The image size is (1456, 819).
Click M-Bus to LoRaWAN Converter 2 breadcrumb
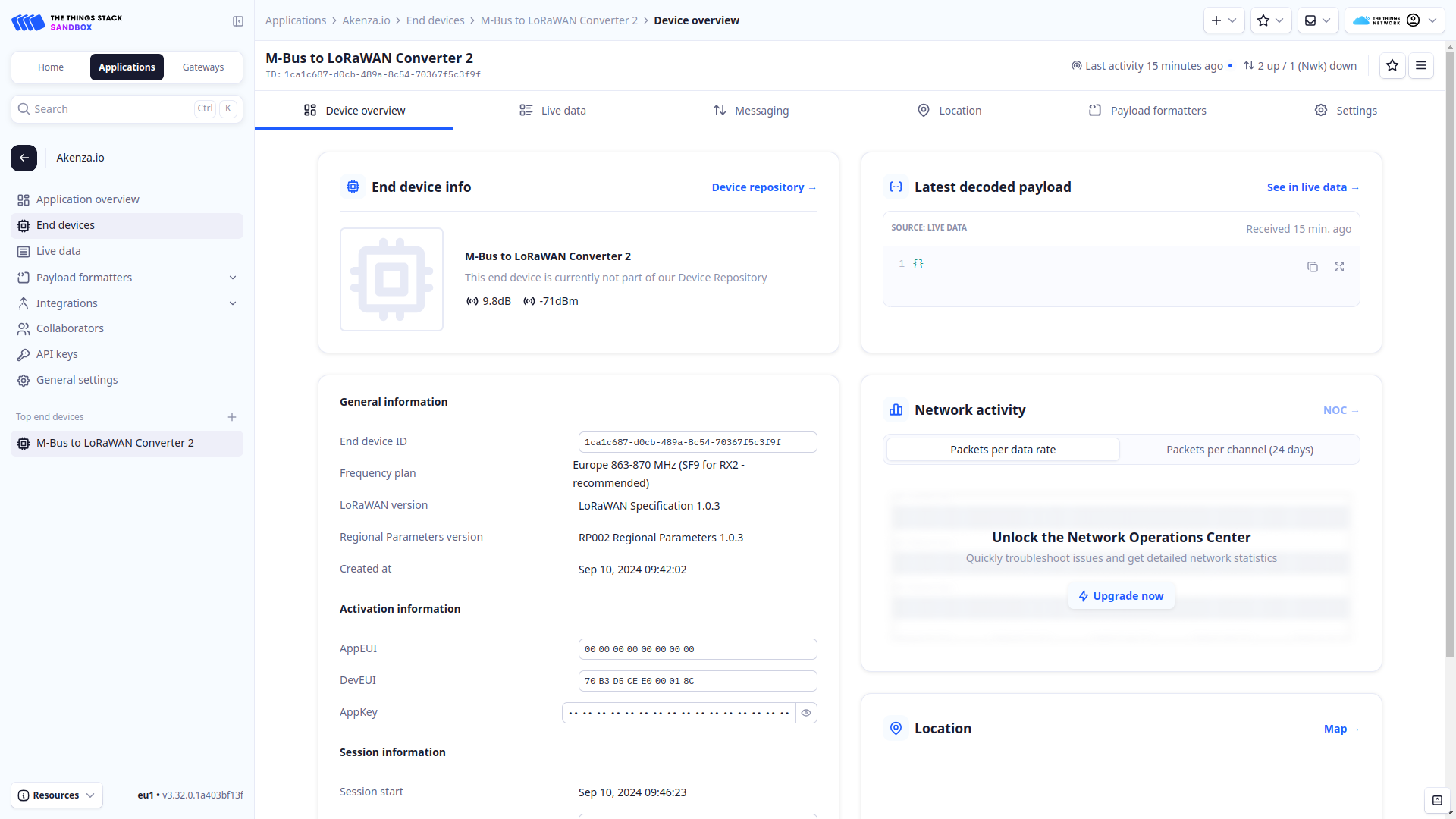click(559, 20)
